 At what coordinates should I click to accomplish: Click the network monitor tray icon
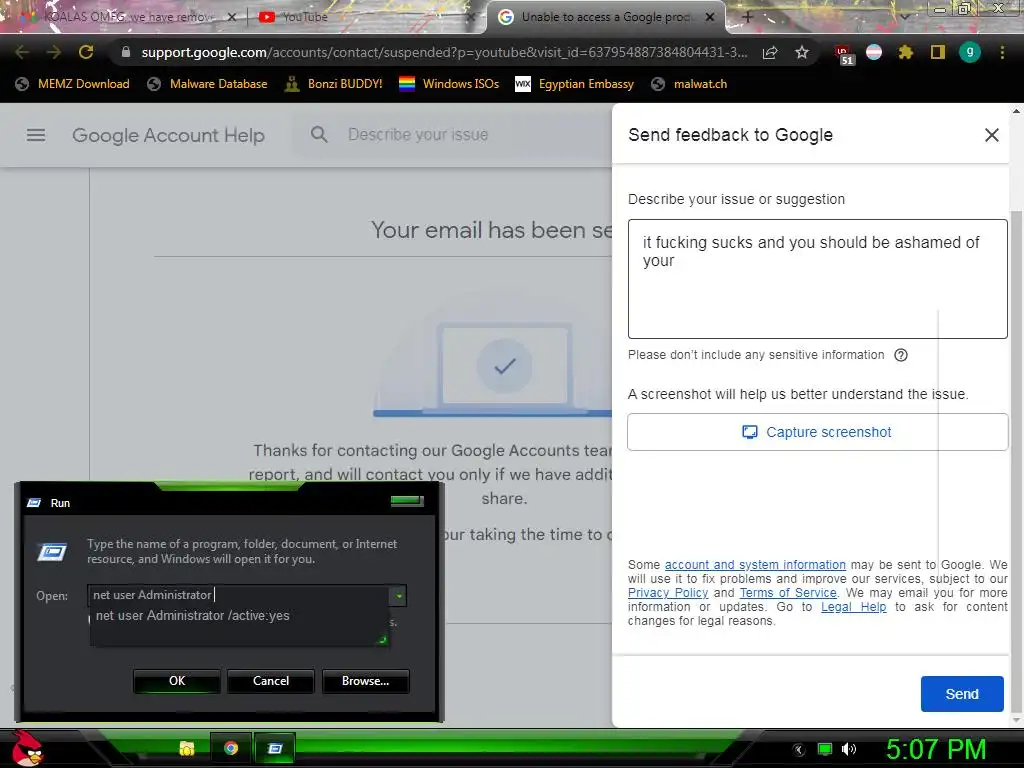point(825,749)
